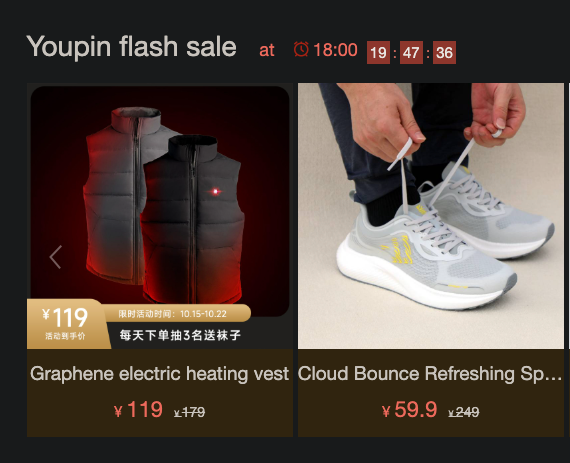Select the gray sneakers product image
The image size is (570, 463).
tap(431, 216)
